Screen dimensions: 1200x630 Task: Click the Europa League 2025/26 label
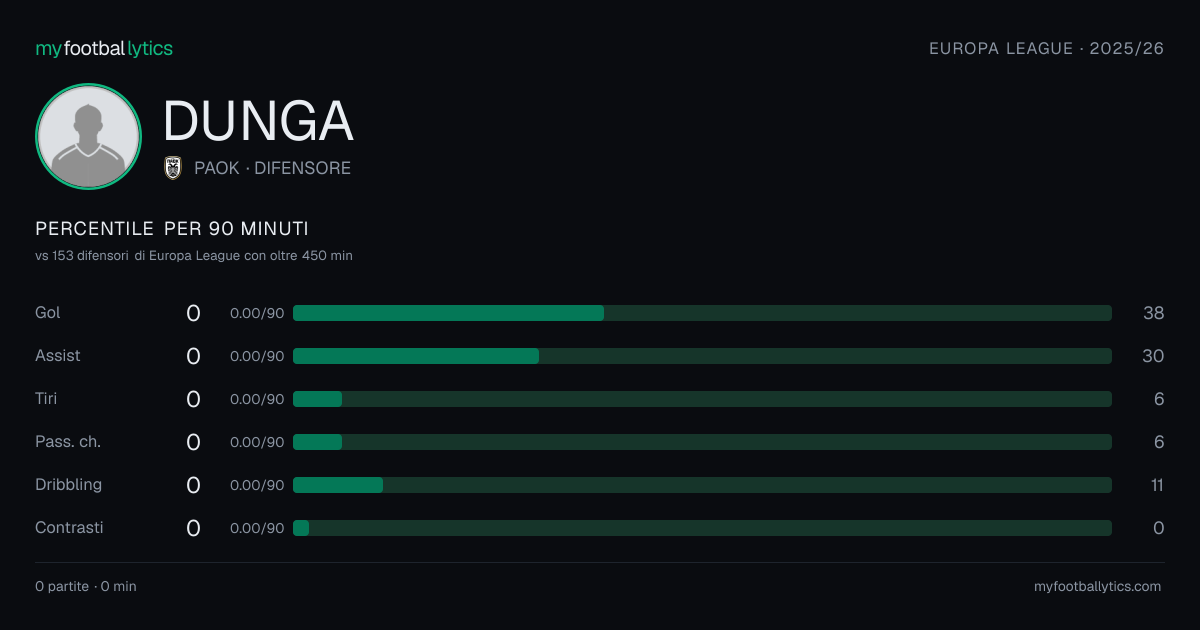pos(1046,48)
